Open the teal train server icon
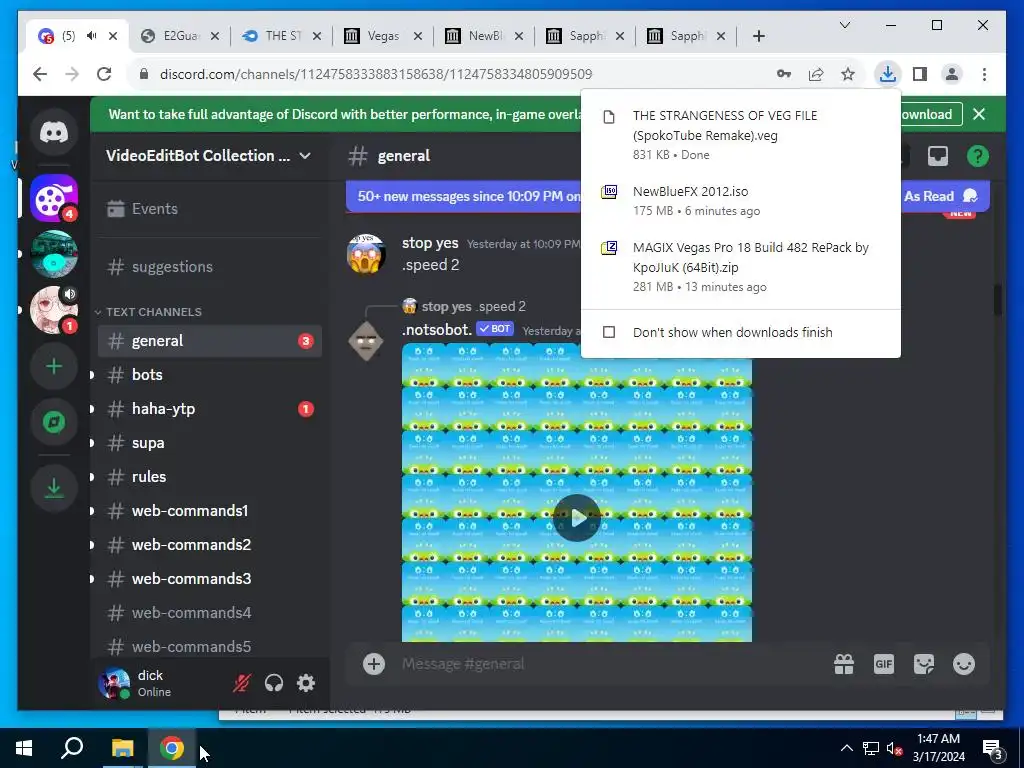1024x768 pixels. pyautogui.click(x=54, y=254)
